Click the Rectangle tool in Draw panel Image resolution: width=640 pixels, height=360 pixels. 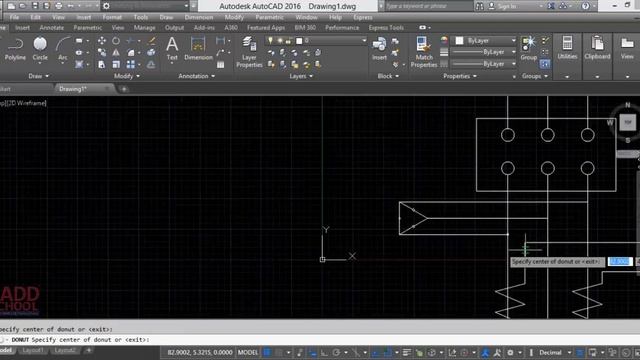[79, 40]
